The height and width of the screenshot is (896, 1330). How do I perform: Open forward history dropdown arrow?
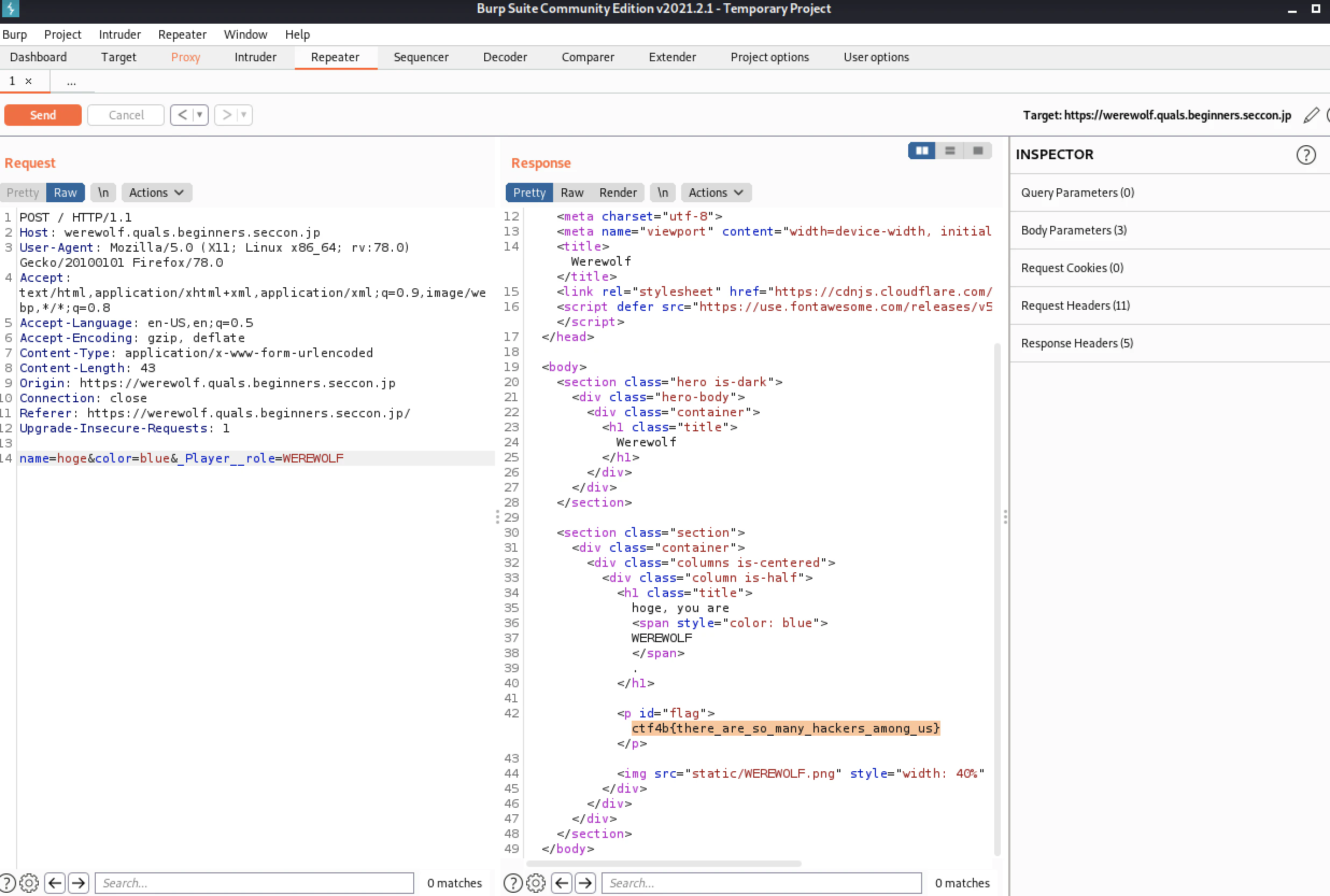pos(244,115)
